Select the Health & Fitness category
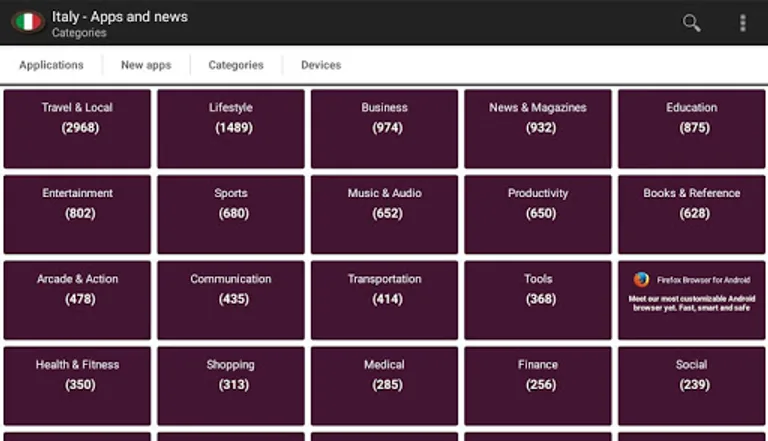Image resolution: width=768 pixels, height=441 pixels. coord(77,386)
